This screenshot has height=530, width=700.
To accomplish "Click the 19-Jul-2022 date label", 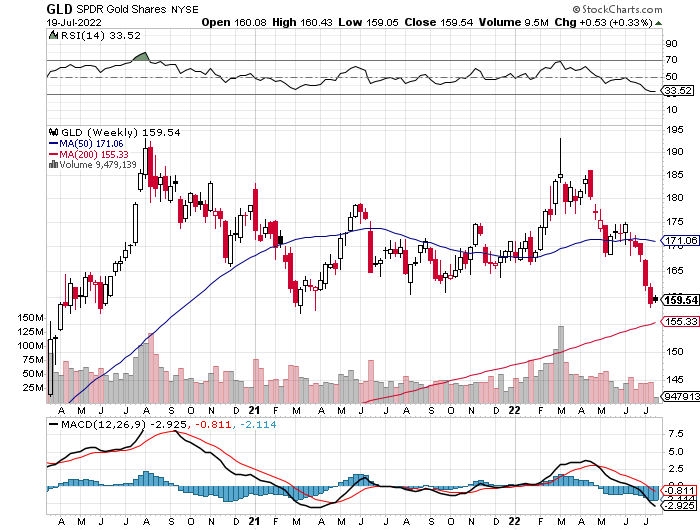I will tap(74, 22).
